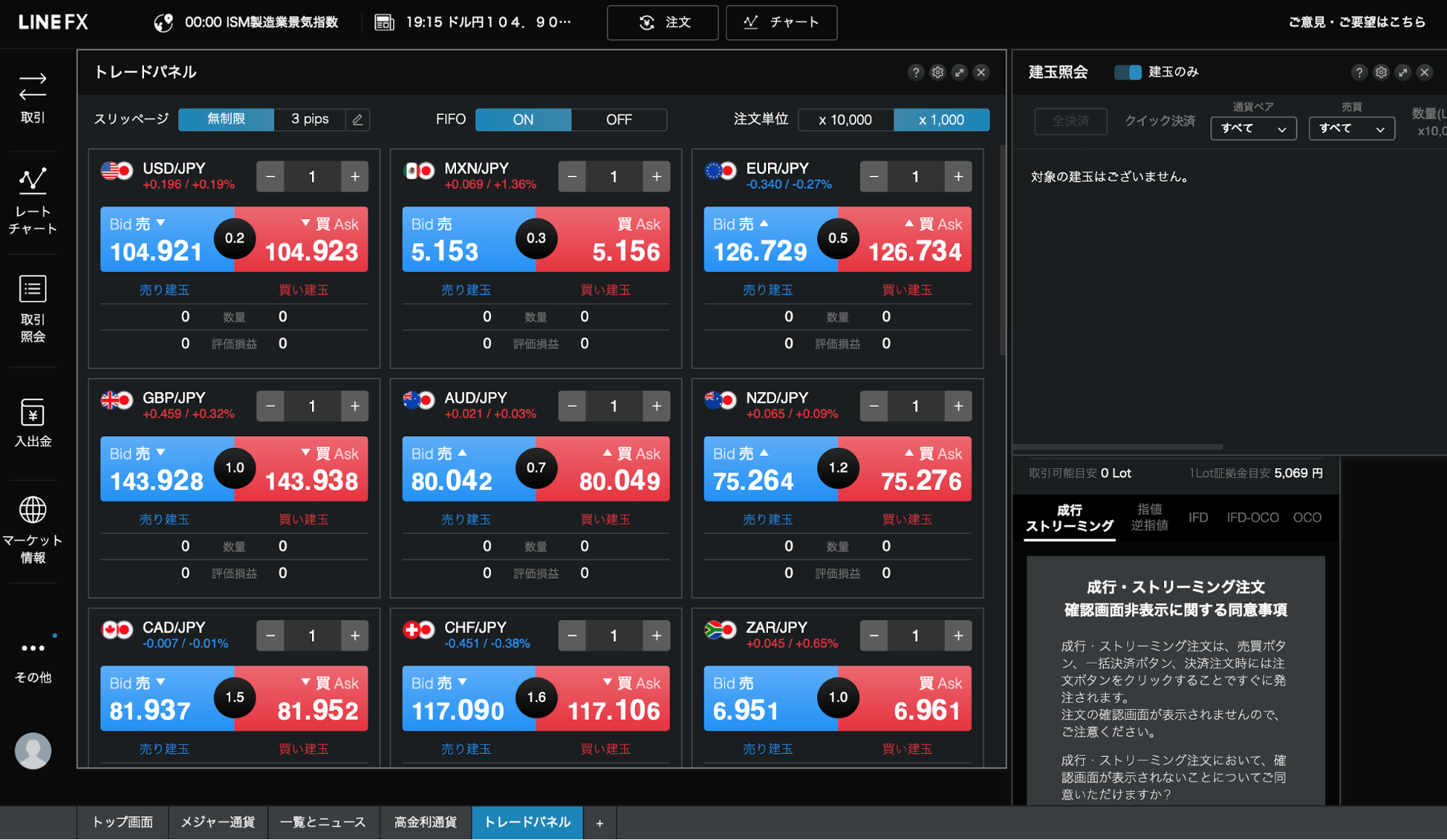Switch to IFD order tab
Viewport: 1447px width, 840px height.
pyautogui.click(x=1198, y=518)
